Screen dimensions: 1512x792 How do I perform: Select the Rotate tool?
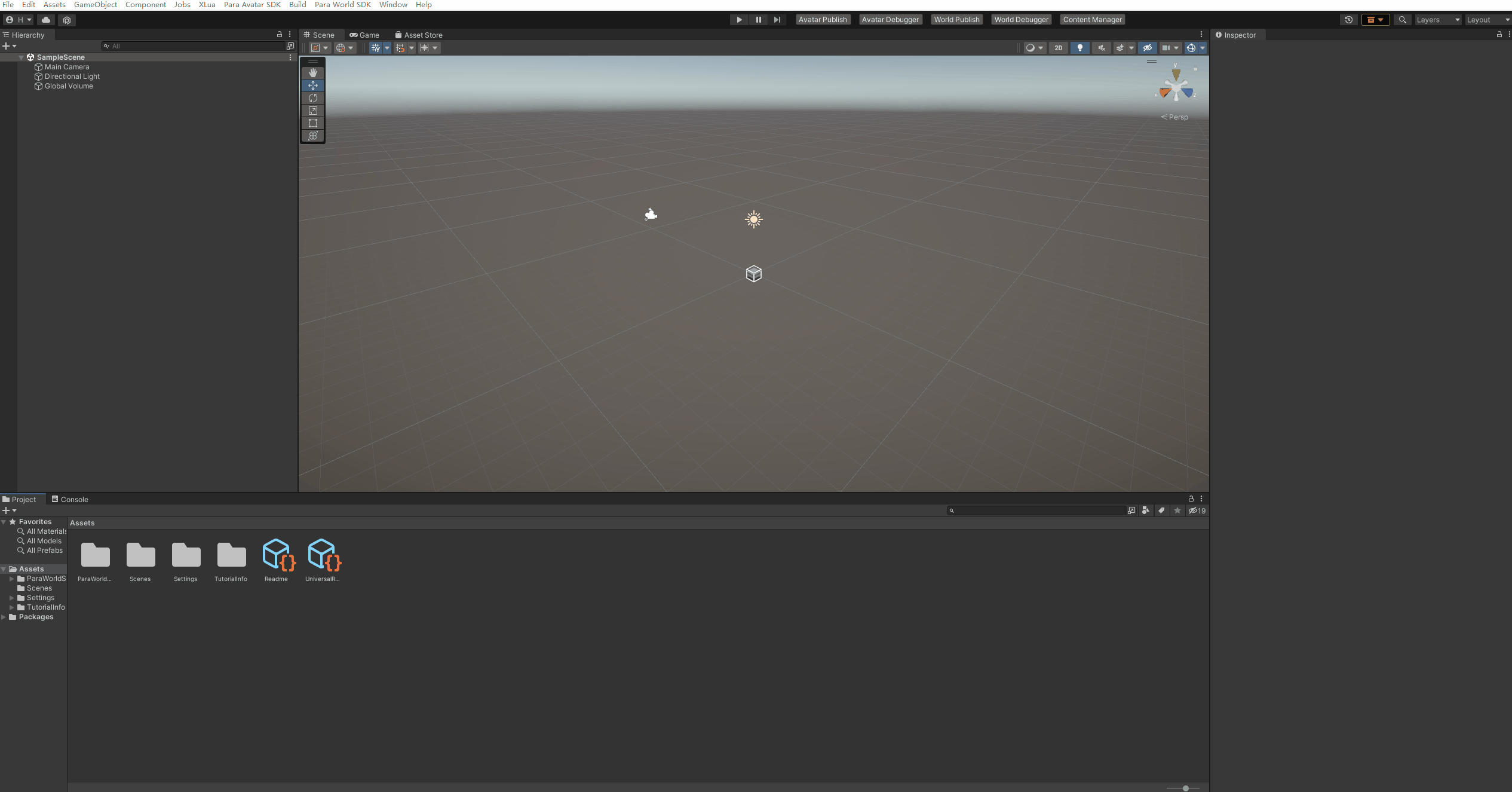point(312,98)
